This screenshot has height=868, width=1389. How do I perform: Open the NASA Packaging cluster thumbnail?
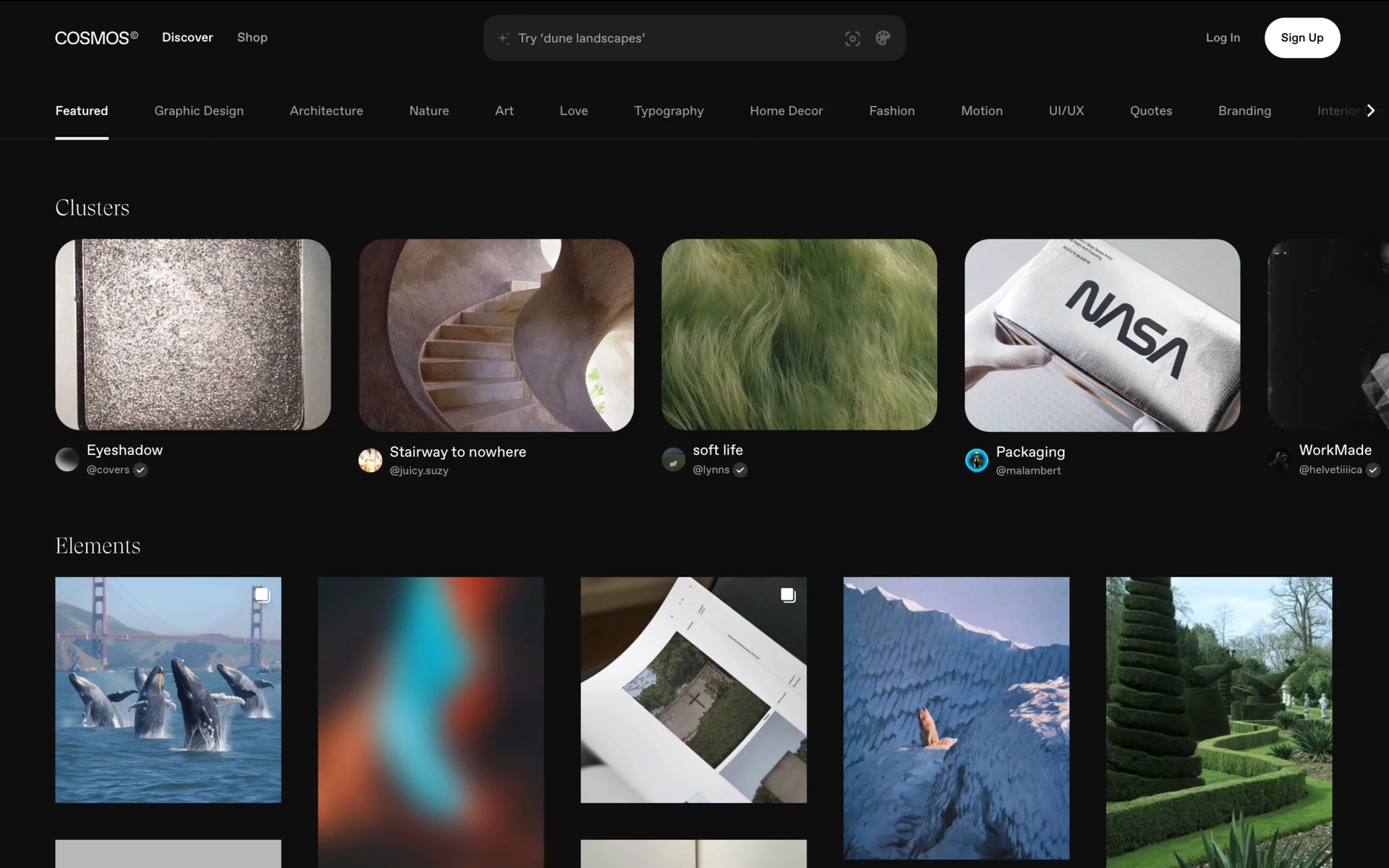[x=1102, y=335]
